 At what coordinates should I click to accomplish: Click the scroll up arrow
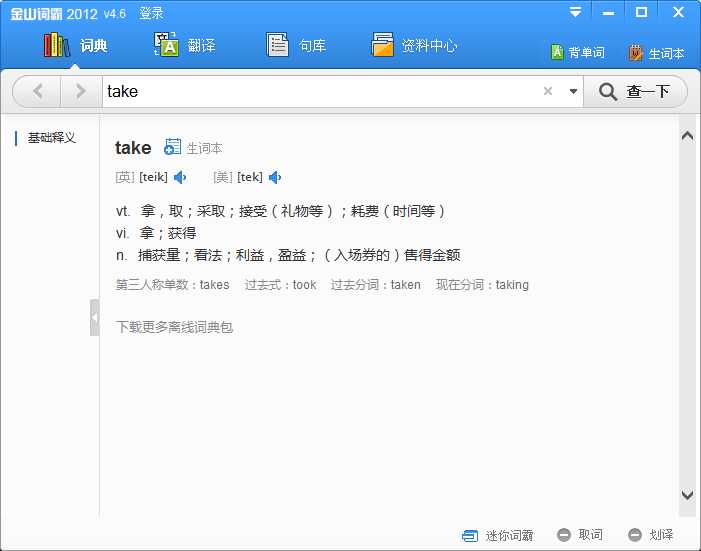tap(688, 136)
